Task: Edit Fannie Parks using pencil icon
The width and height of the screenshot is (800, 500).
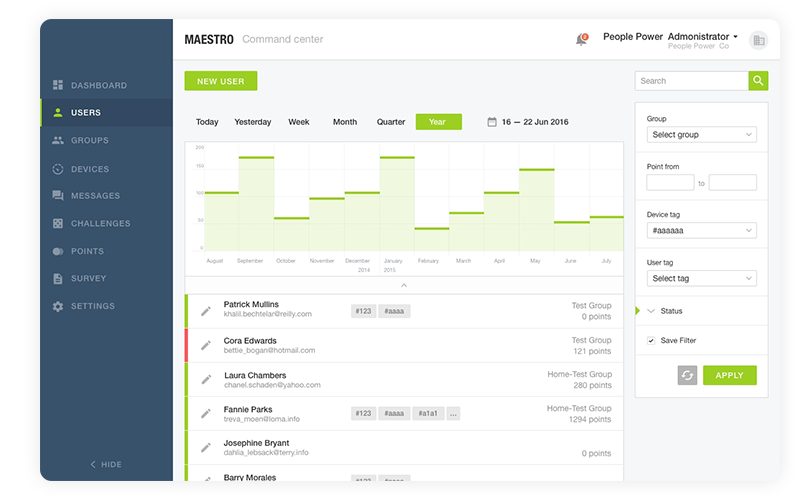Action: point(206,413)
